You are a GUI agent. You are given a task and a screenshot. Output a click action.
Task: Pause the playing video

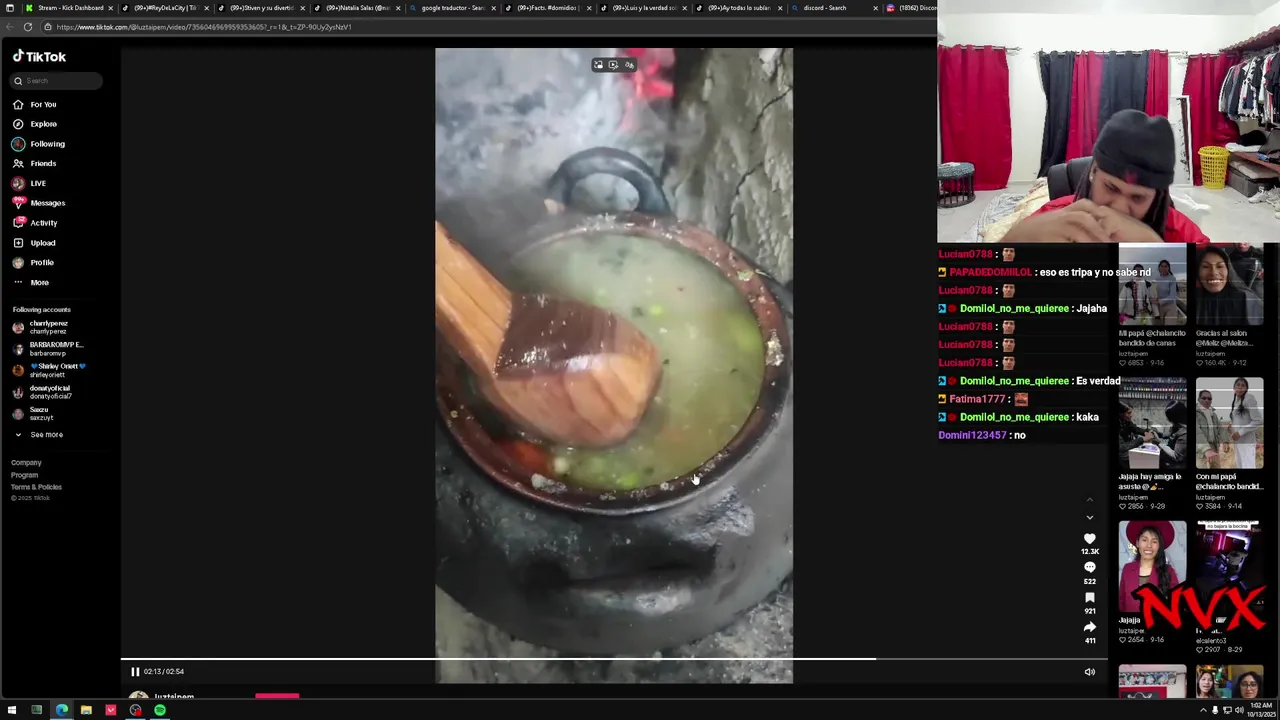point(135,672)
